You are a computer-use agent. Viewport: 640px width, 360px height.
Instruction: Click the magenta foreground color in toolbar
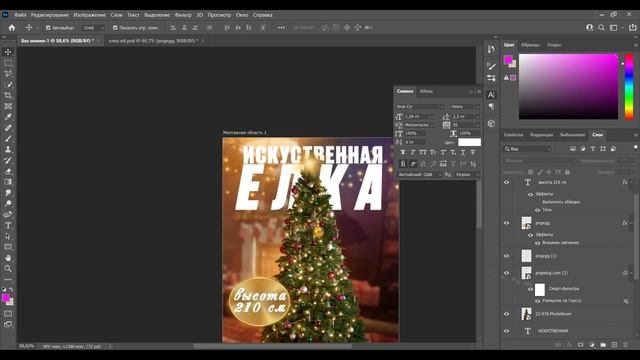5,298
